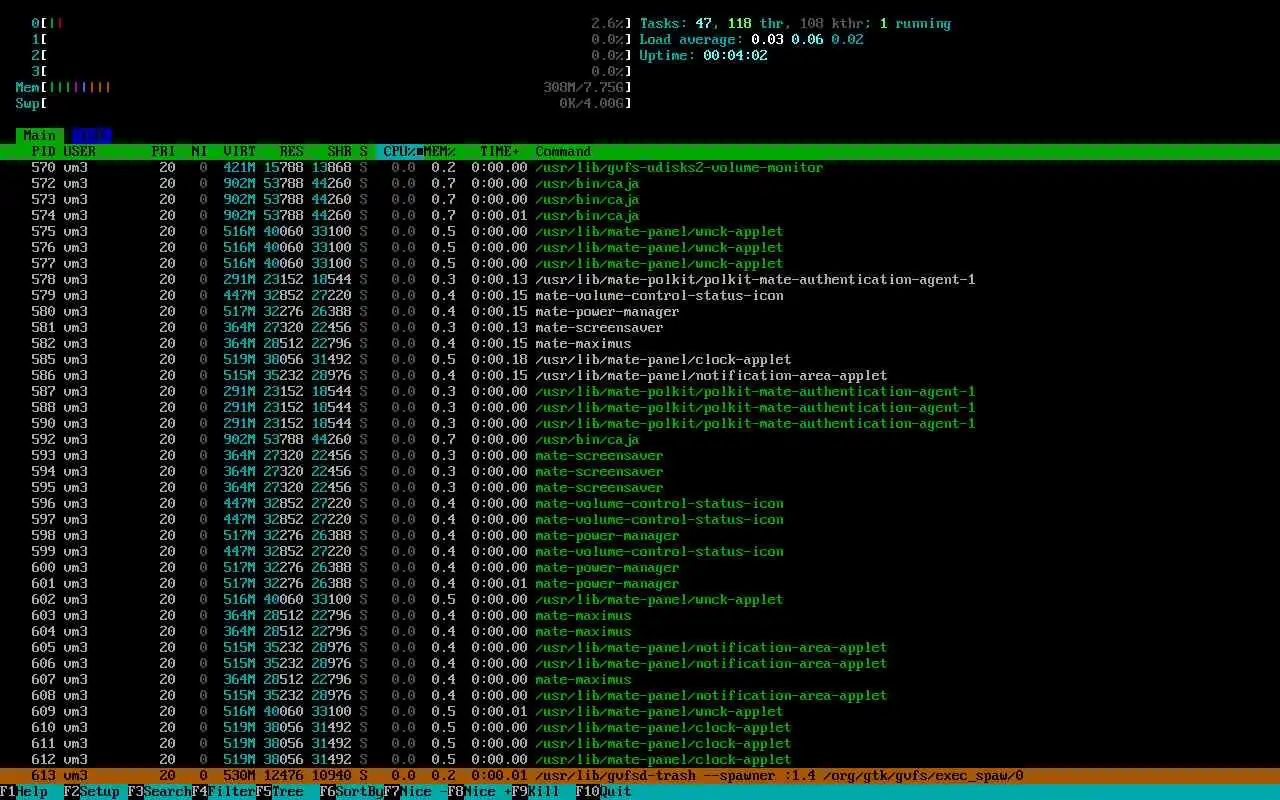The height and width of the screenshot is (800, 1280).
Task: Select process 570 gvfs-udisks2-volume-monitor
Action: 640,168
